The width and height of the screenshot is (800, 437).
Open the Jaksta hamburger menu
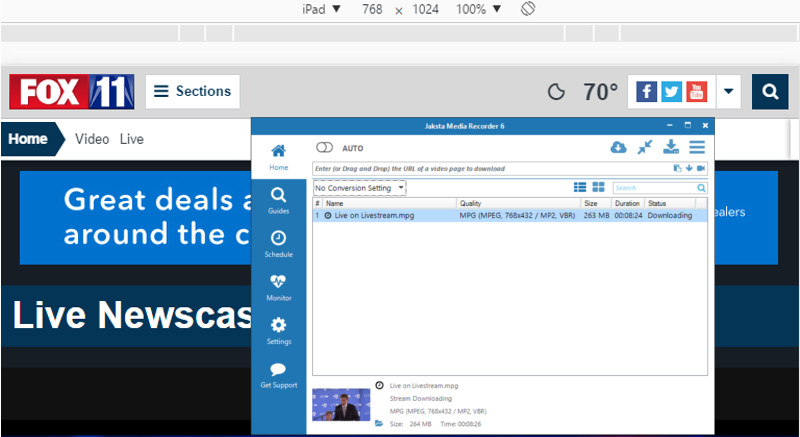[697, 147]
